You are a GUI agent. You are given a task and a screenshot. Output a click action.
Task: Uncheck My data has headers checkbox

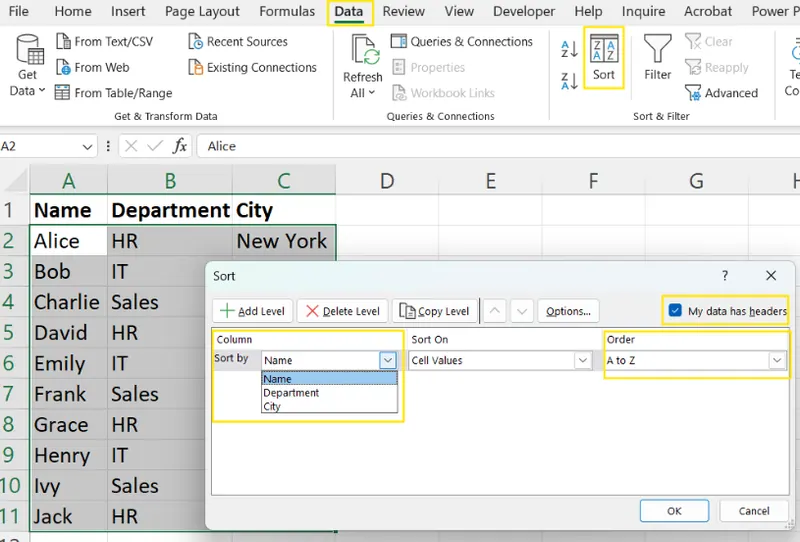tap(675, 311)
